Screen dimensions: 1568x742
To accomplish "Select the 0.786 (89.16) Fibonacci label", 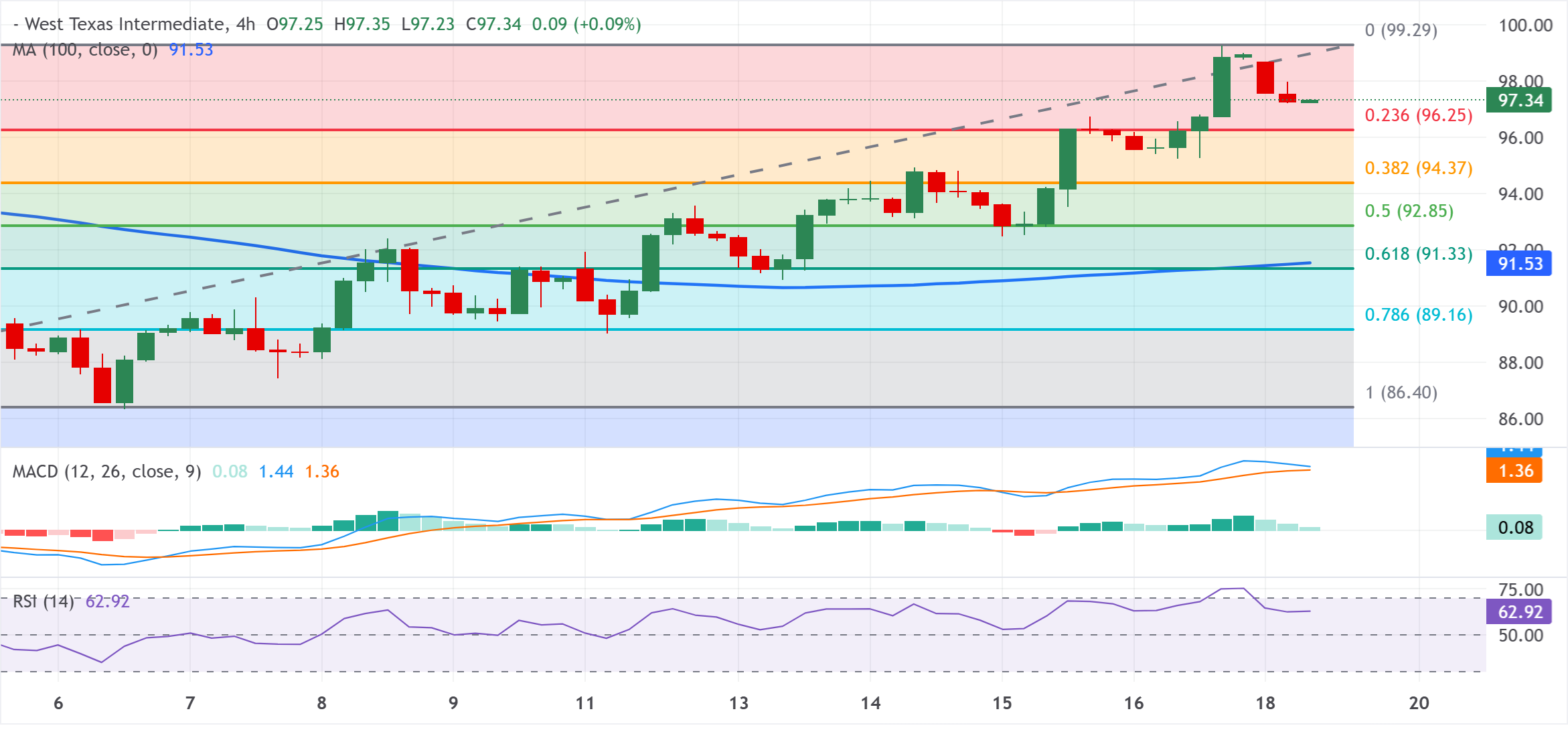I will [1419, 315].
